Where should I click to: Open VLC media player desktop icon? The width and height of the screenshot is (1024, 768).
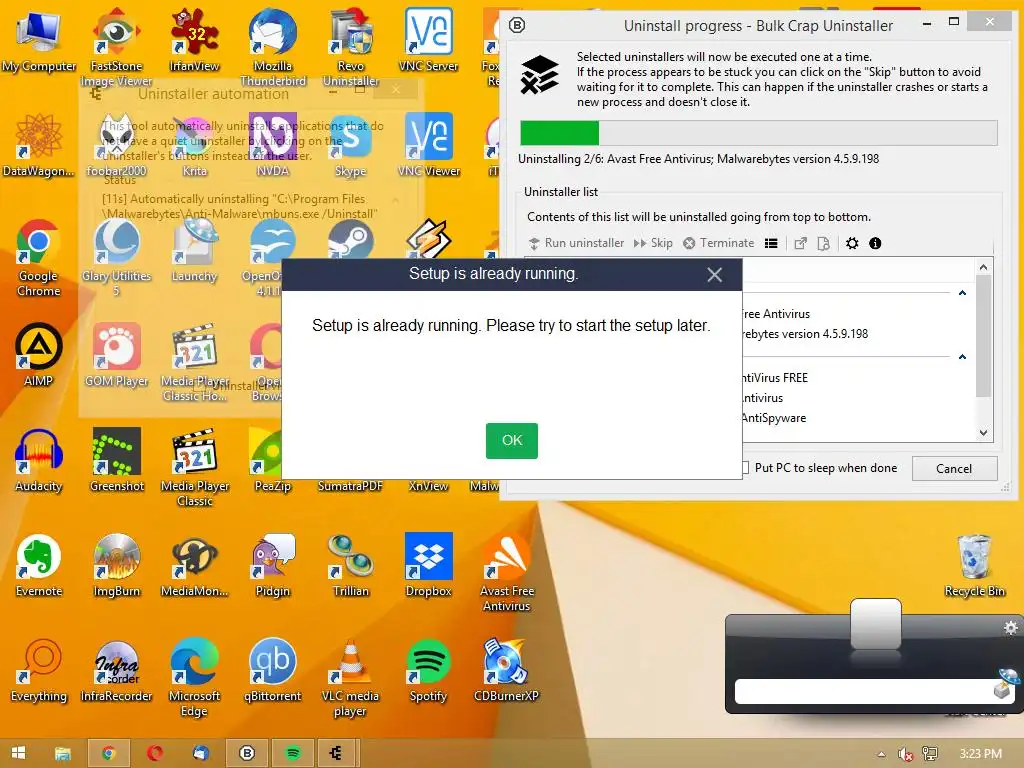click(351, 678)
